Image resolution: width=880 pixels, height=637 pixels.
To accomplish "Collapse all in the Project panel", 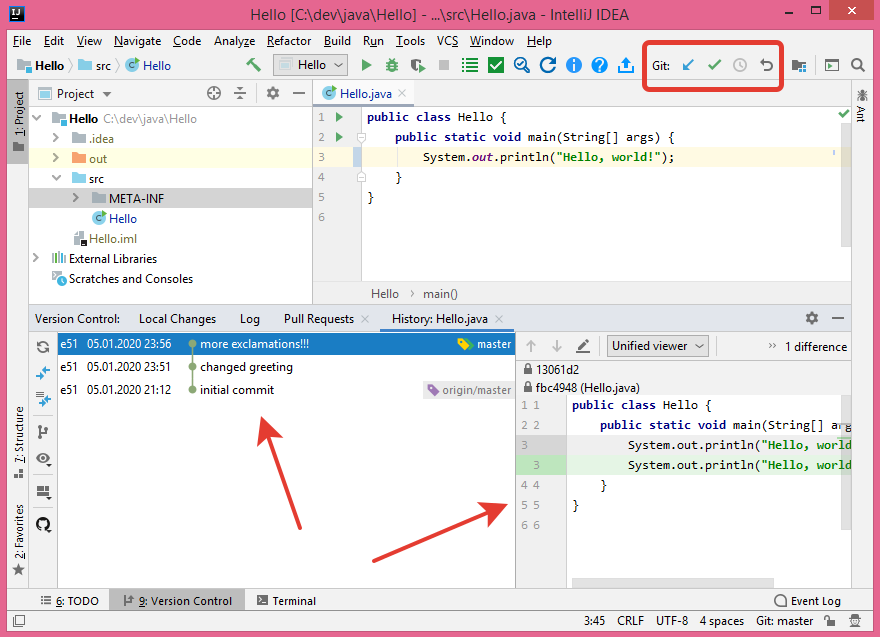I will 240,93.
